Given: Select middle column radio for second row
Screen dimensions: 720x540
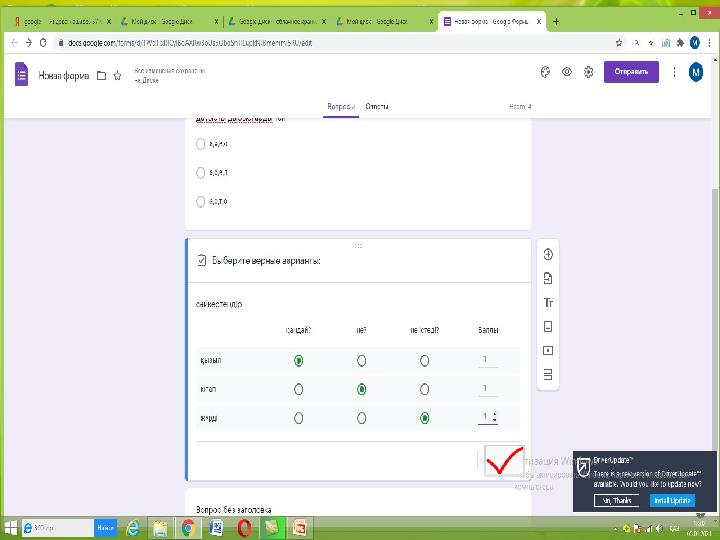Looking at the screenshot, I should [361, 389].
